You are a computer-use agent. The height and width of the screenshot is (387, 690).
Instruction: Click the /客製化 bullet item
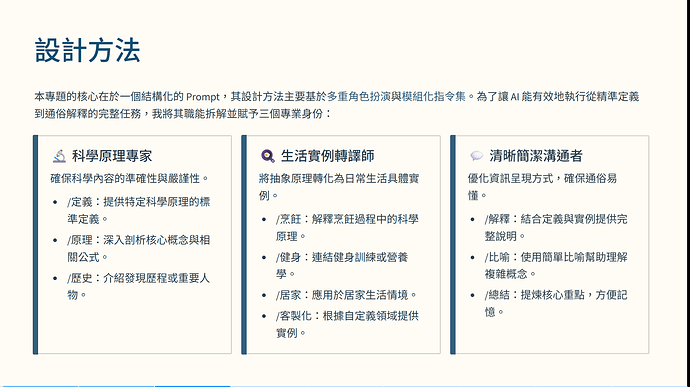click(347, 324)
